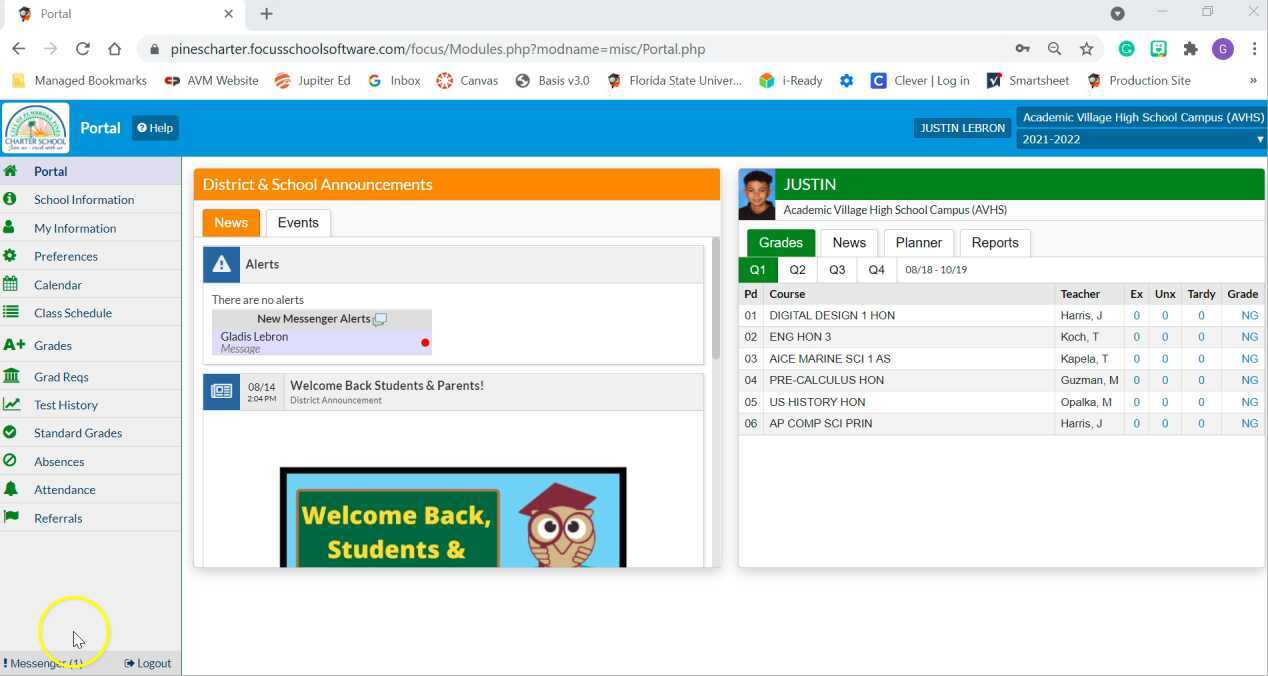Open Absences via the crossed-circle icon

coord(9,461)
